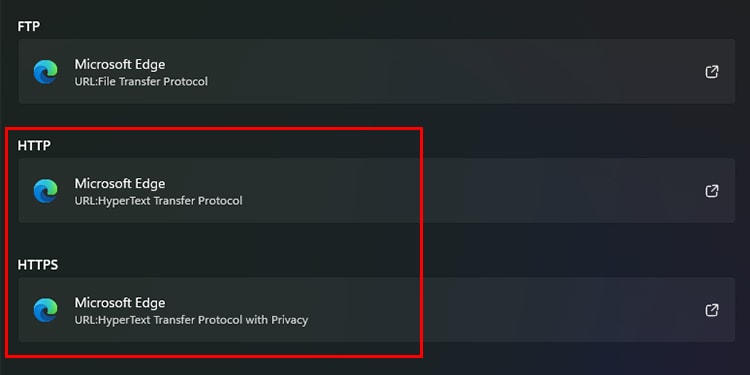Click the 'URL:File Transfer Protocol' description
Image resolution: width=750 pixels, height=375 pixels.
coord(141,82)
